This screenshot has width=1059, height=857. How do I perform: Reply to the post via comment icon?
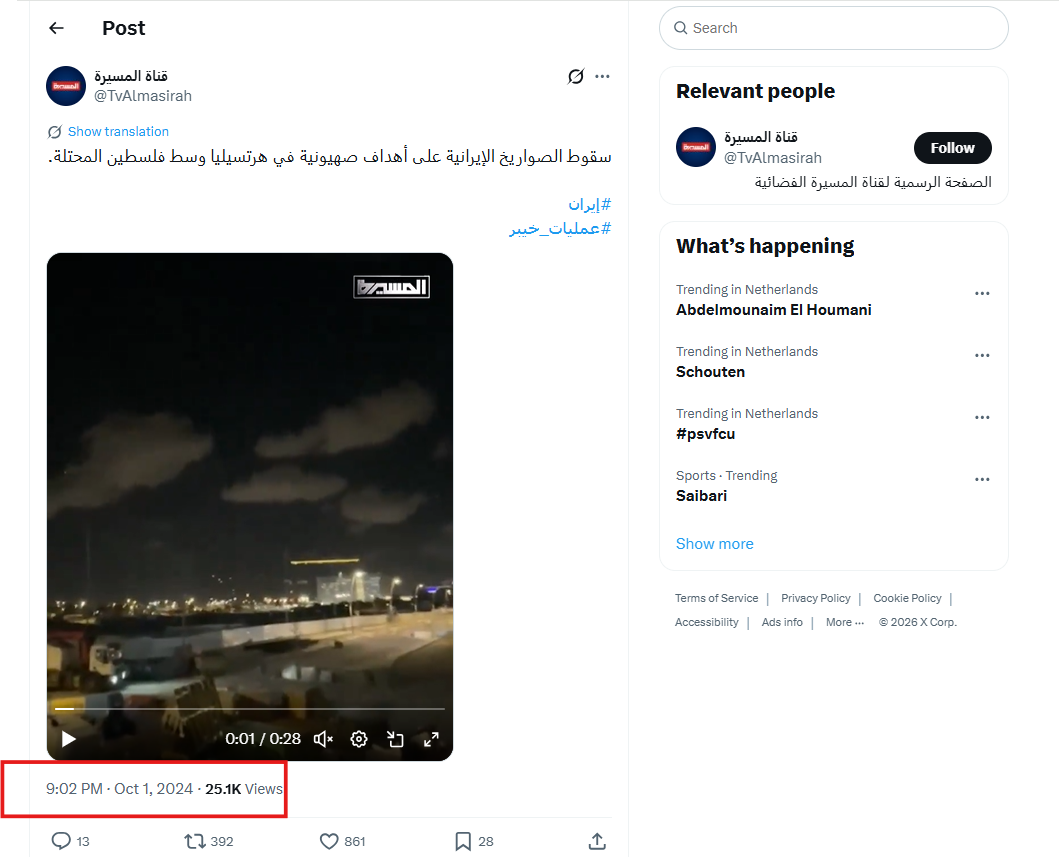(61, 841)
